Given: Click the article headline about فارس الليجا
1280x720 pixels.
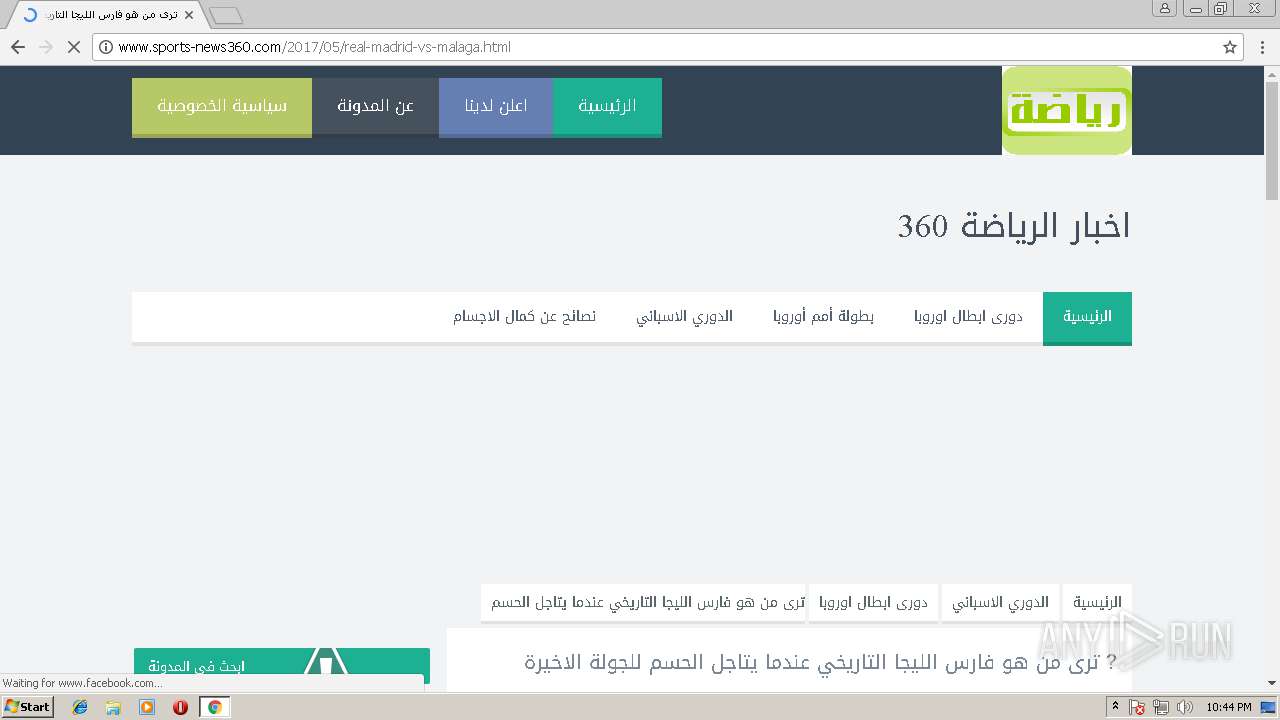Looking at the screenshot, I should click(x=820, y=662).
